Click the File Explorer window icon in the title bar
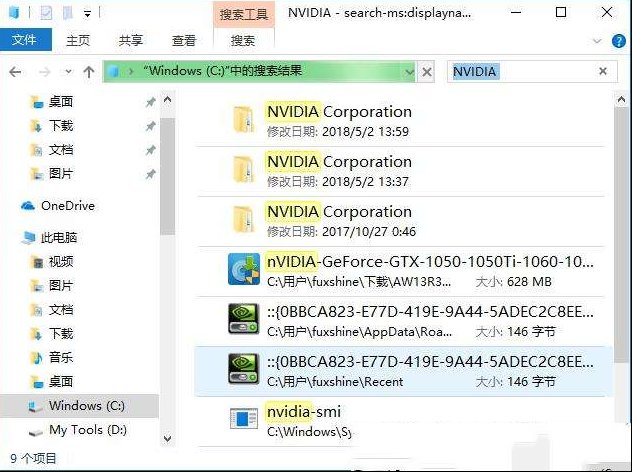Screen dimensions: 632x472 pos(14,13)
